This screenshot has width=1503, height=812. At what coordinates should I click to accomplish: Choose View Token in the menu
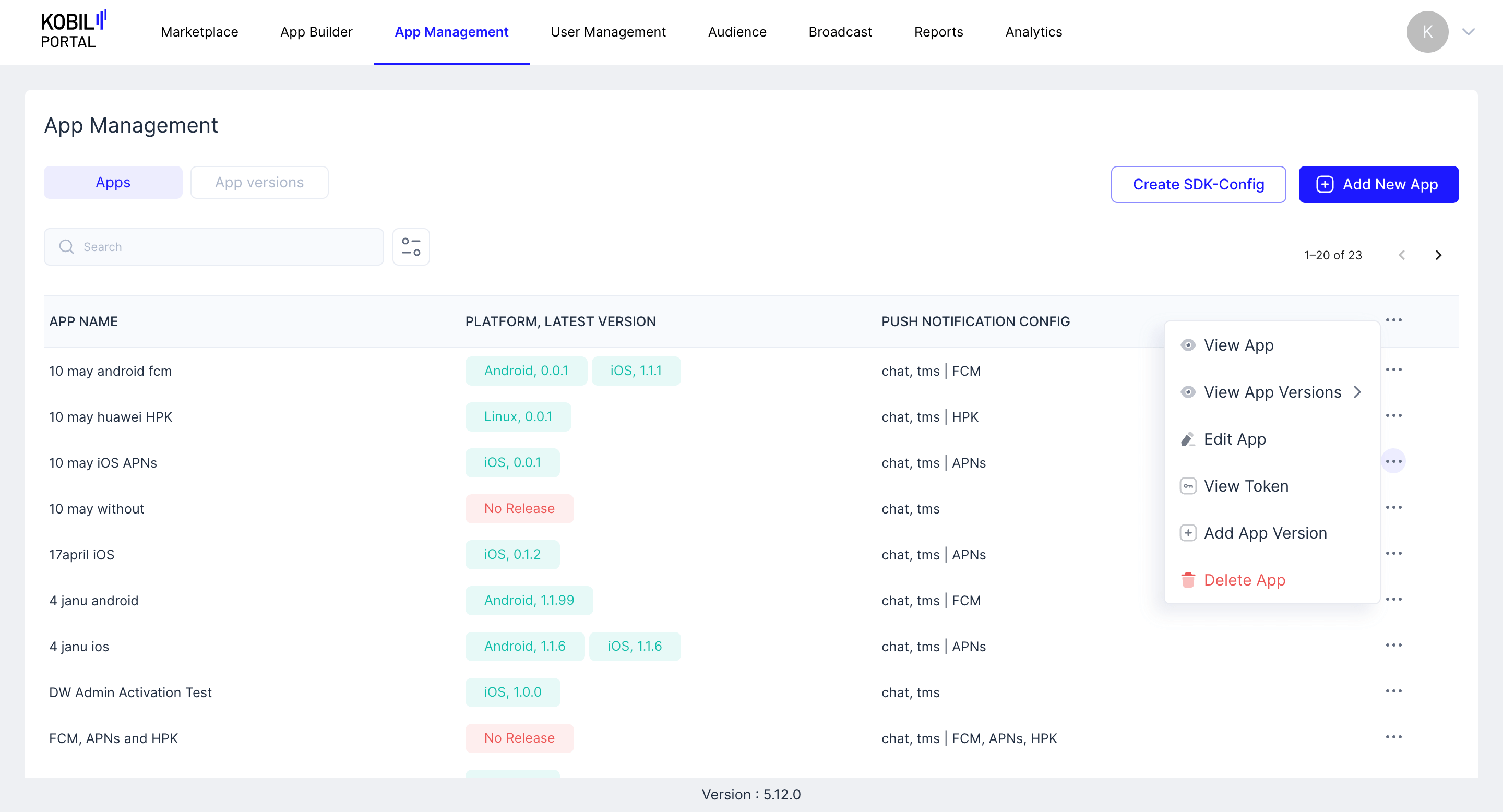pos(1245,486)
